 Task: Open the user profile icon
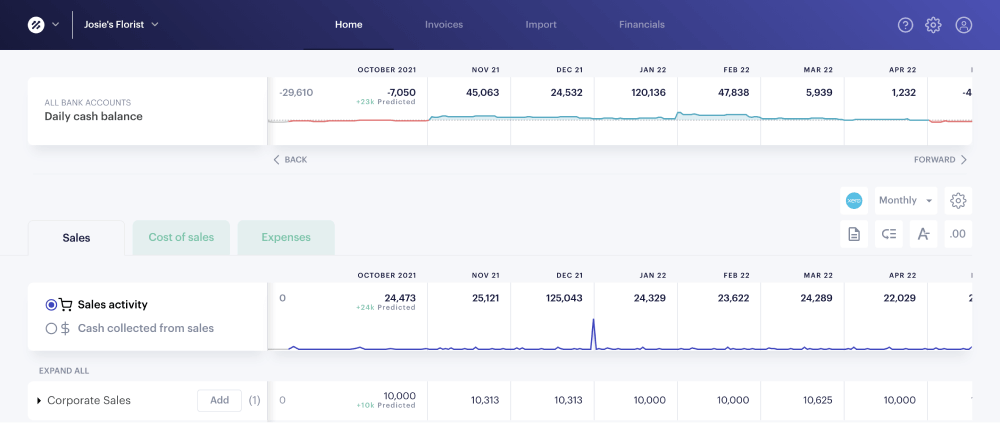click(x=964, y=25)
